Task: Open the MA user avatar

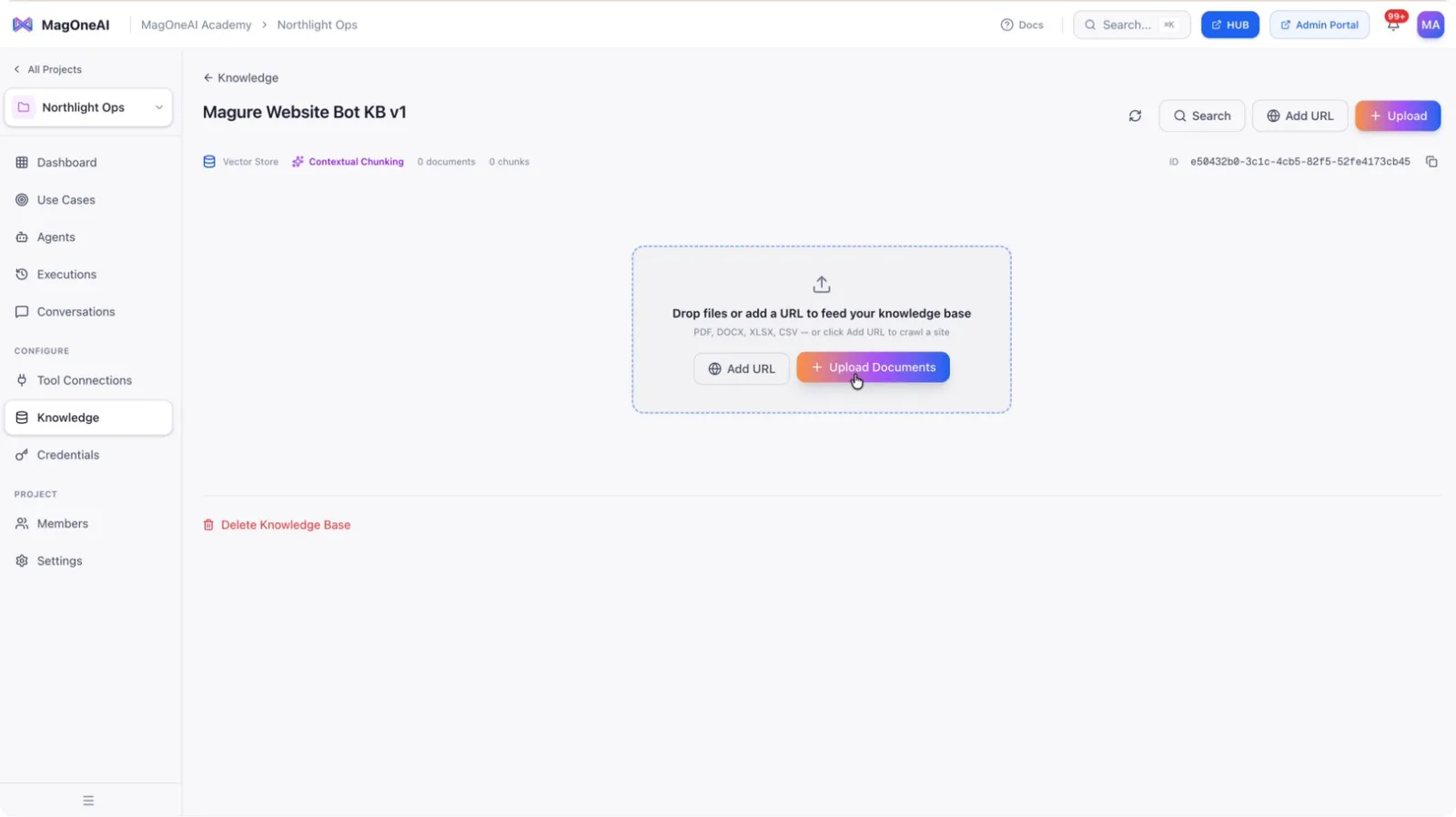Action: (1431, 25)
